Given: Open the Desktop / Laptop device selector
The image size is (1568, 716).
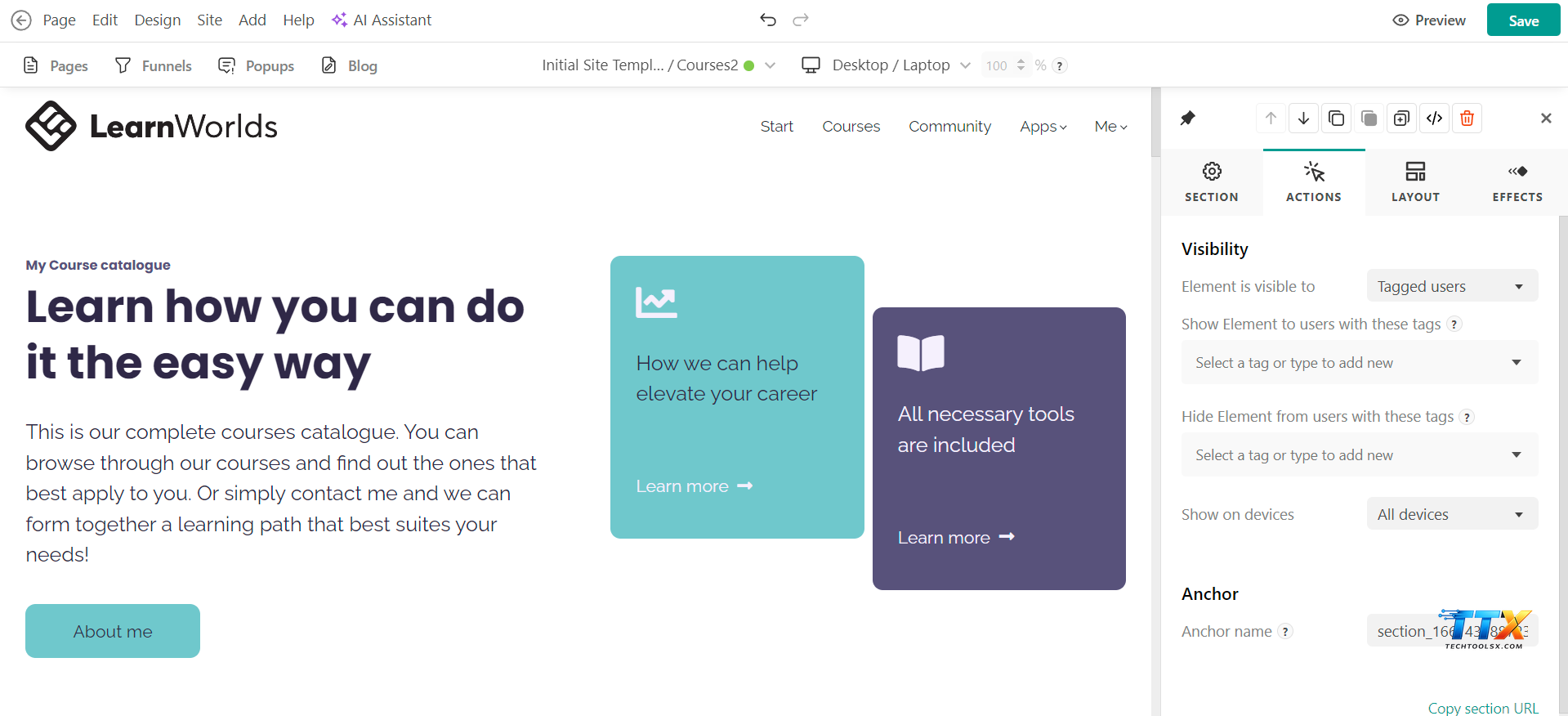Looking at the screenshot, I should [x=887, y=65].
